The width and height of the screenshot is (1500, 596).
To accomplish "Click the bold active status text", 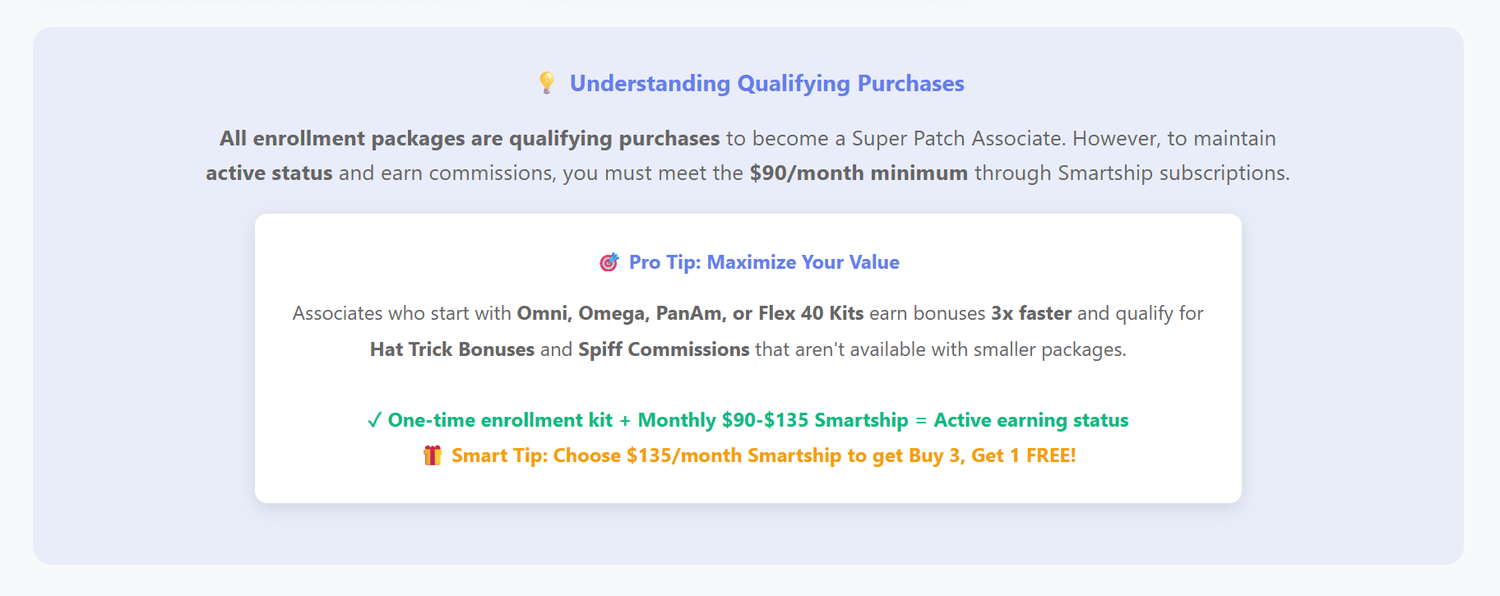I will coord(269,173).
